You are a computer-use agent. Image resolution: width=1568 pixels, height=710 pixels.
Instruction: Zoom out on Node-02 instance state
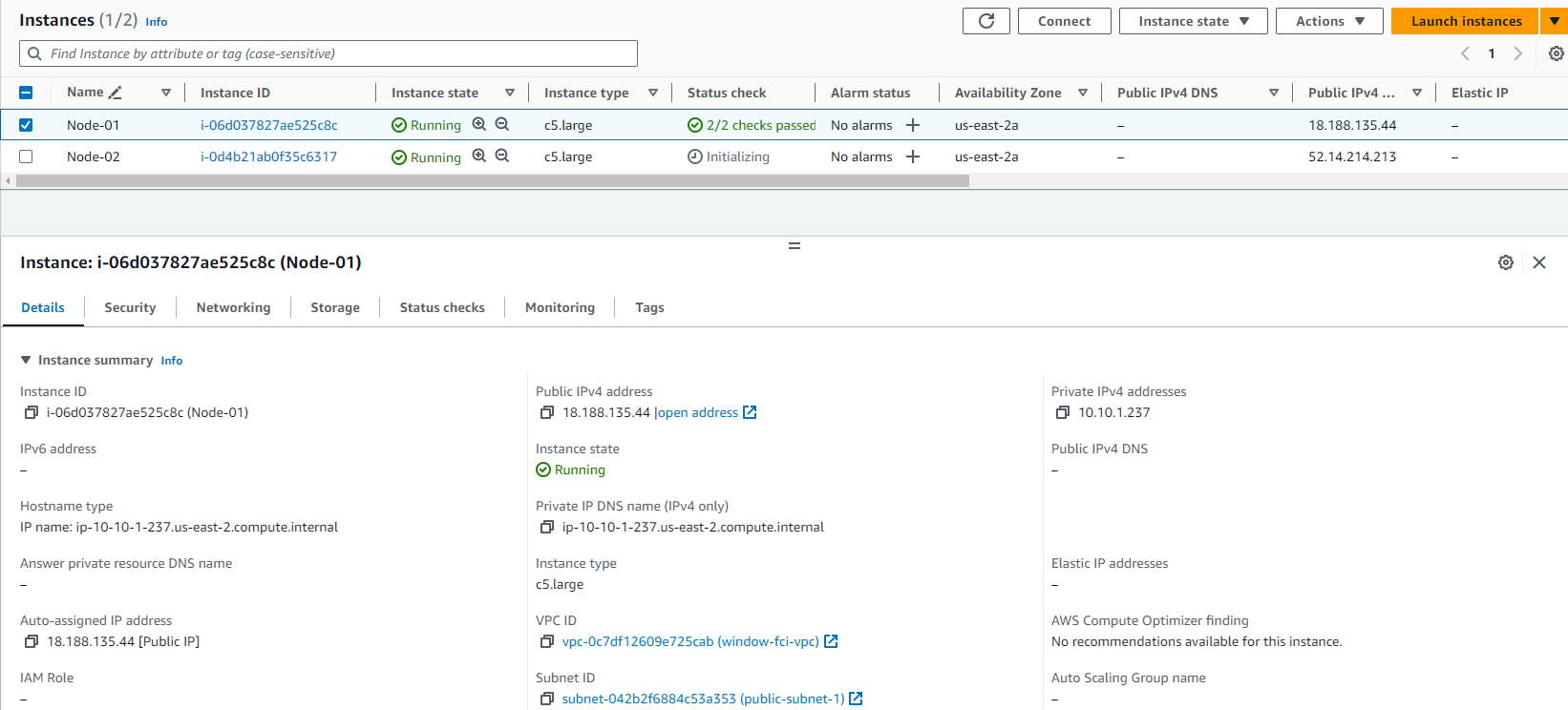coord(502,157)
